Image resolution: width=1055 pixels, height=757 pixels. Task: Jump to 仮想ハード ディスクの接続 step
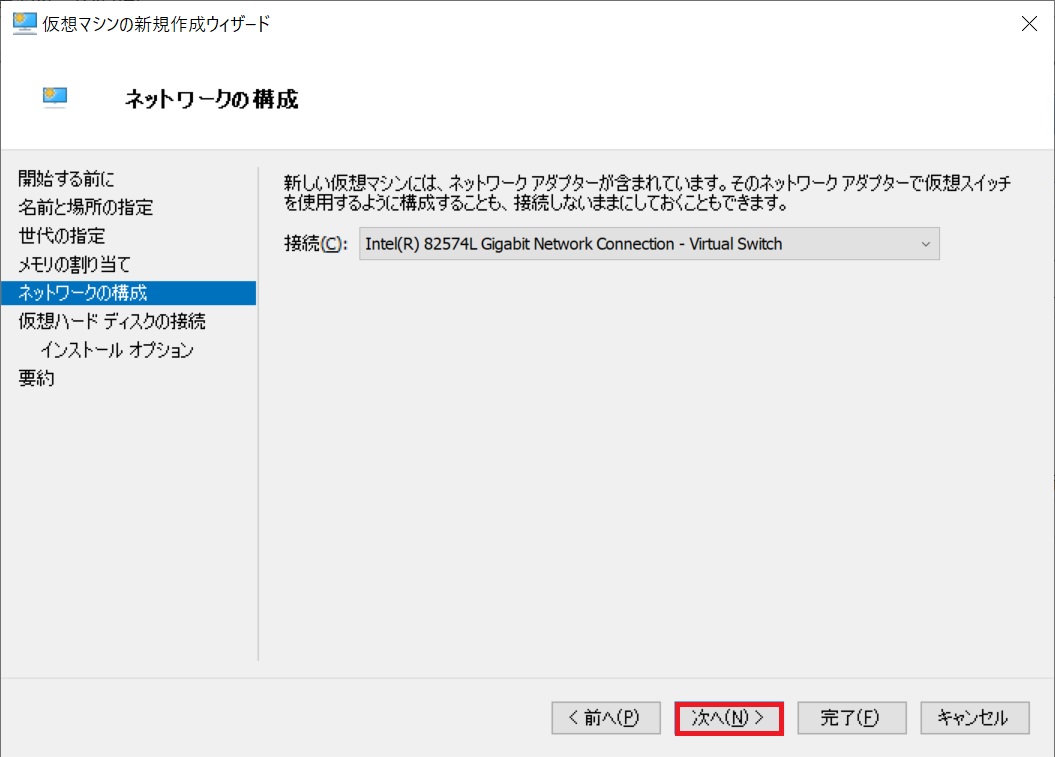click(x=112, y=321)
